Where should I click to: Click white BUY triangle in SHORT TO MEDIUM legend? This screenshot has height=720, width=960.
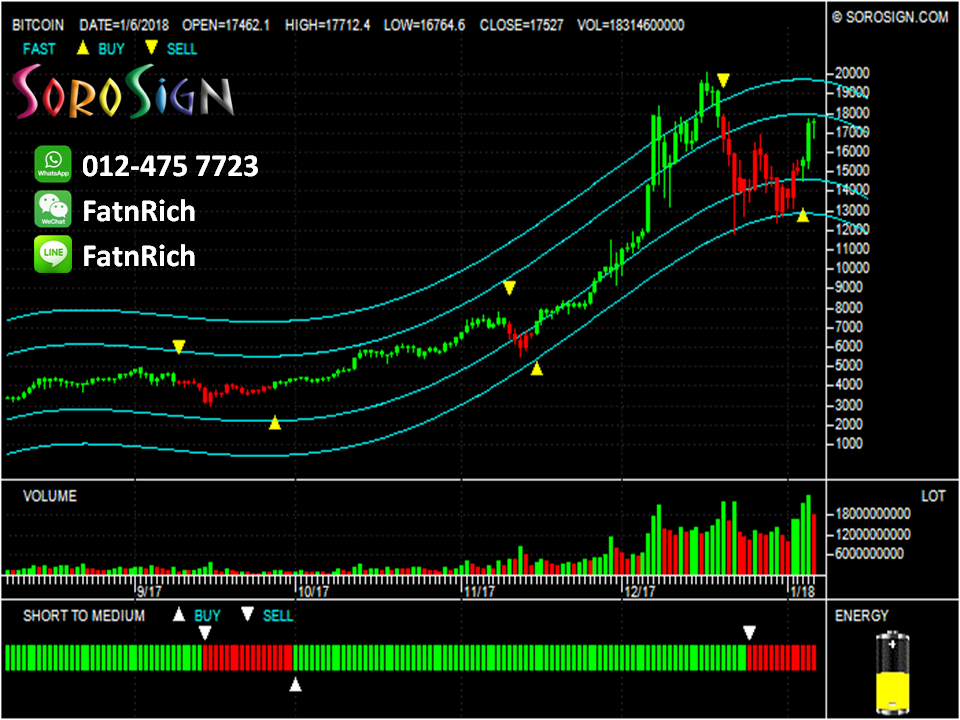click(178, 614)
